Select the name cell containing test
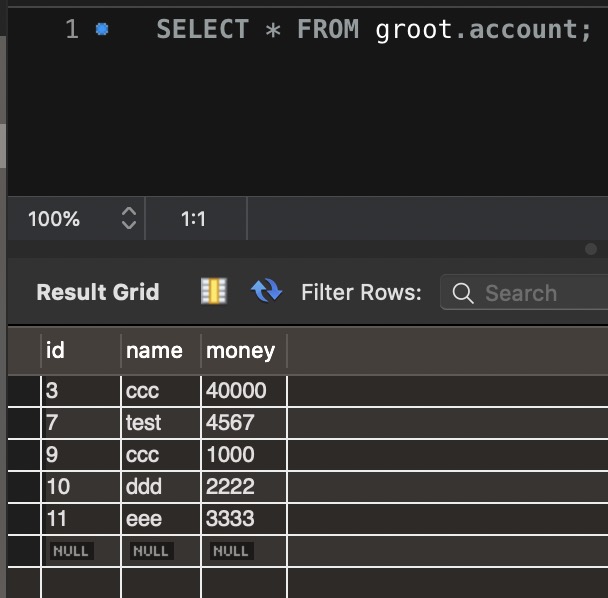Screen dimensions: 608x598 coord(160,423)
